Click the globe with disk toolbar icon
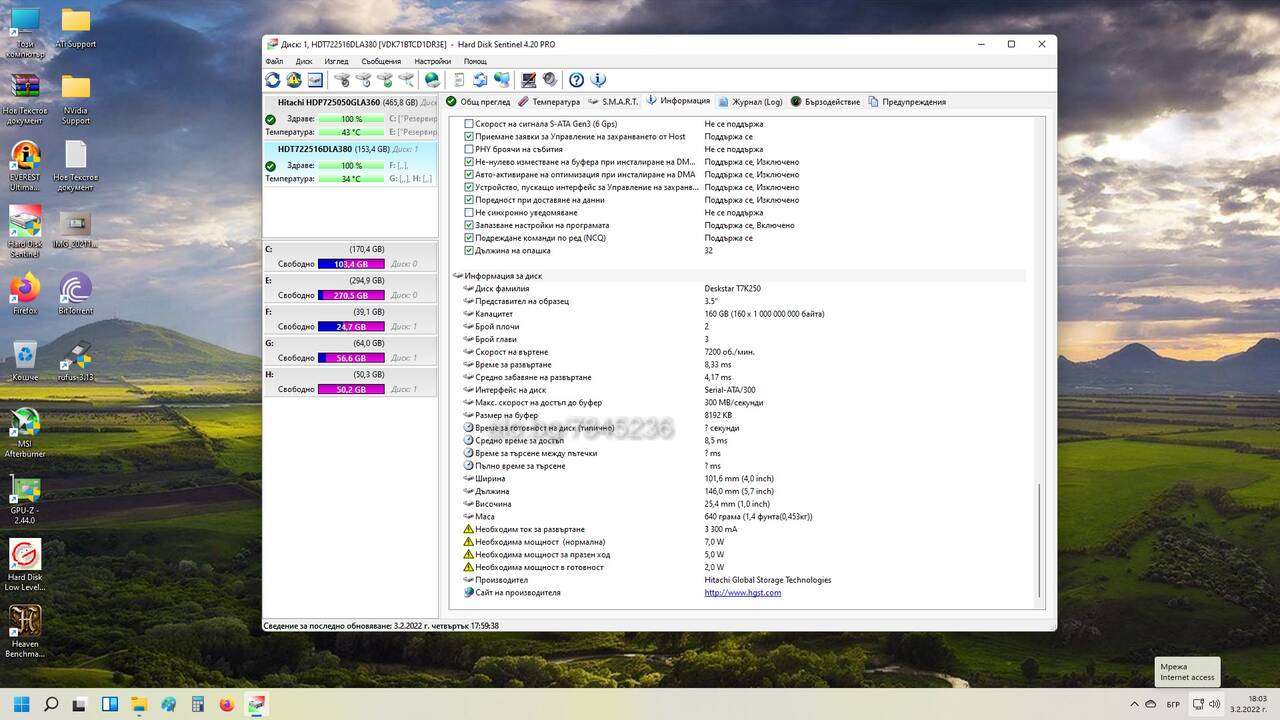This screenshot has width=1280, height=720. click(432, 80)
